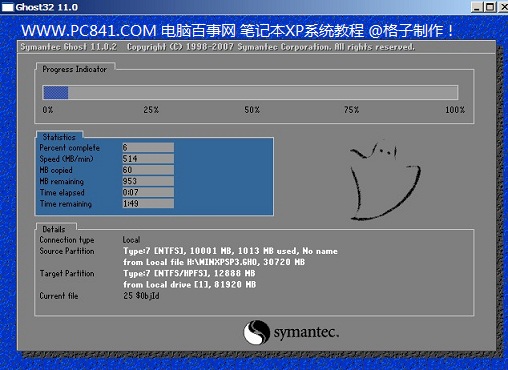Minimize the Ghost32 11.0 window
This screenshot has width=508, height=370.
click(x=477, y=7)
